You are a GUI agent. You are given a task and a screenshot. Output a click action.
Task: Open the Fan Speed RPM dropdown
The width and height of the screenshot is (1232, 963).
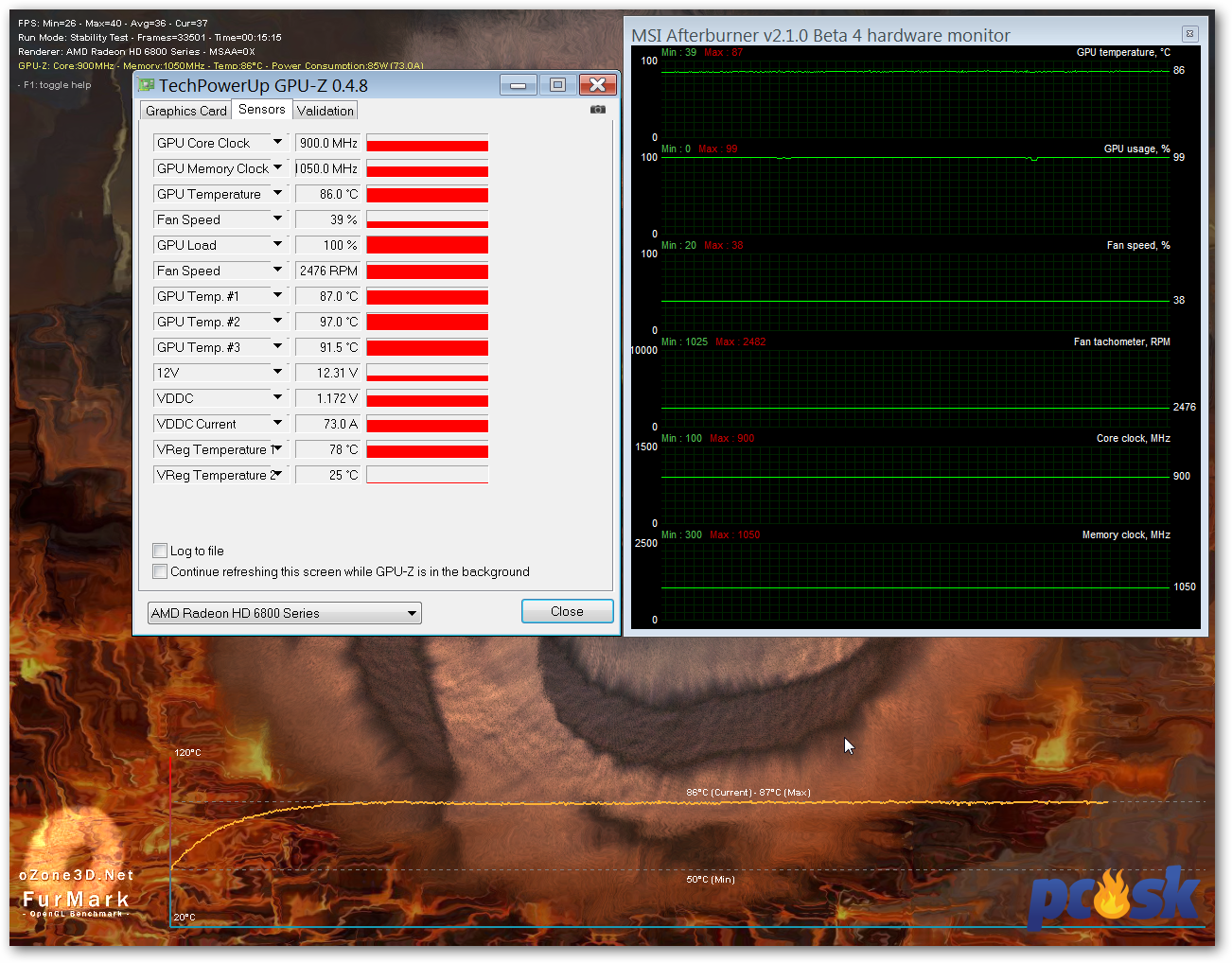tap(277, 270)
